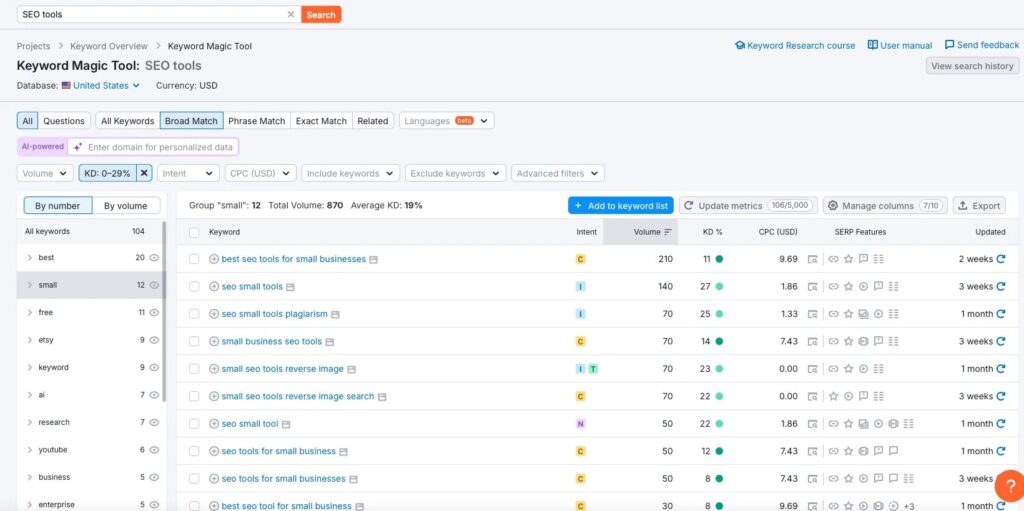Screen dimensions: 1024x511
Task: Open the Intent filter dropdown
Action: coord(188,173)
